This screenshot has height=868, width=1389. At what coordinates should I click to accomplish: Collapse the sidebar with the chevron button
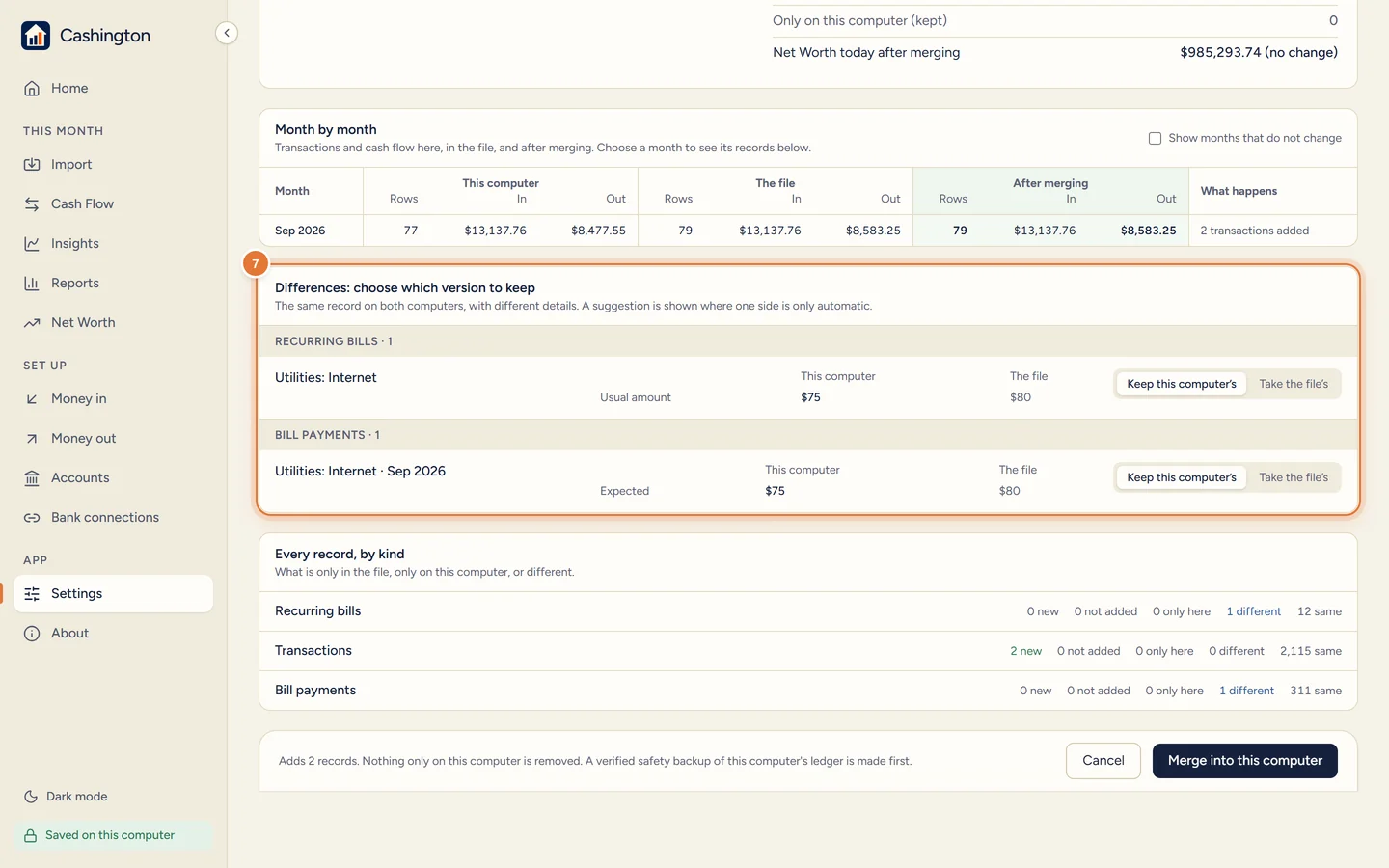click(227, 33)
